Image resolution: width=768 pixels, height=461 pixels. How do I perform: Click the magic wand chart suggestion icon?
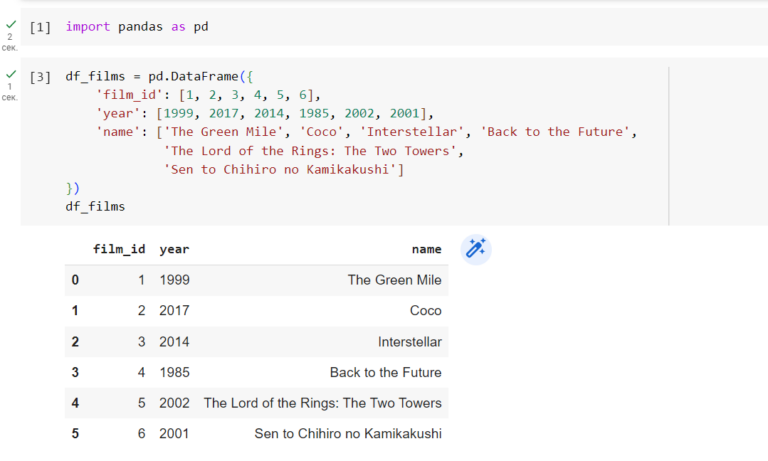[x=476, y=249]
